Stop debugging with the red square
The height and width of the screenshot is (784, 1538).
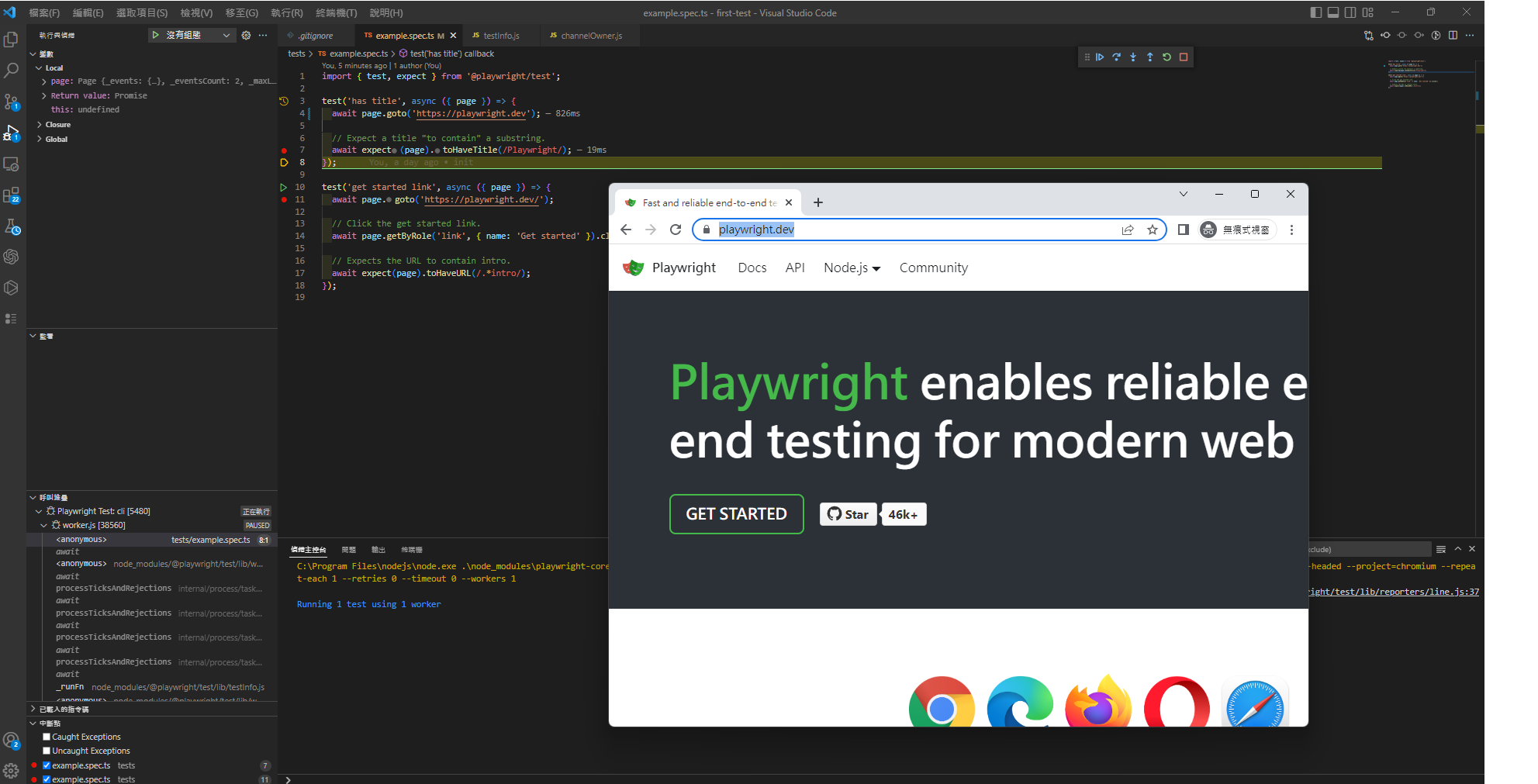1184,57
